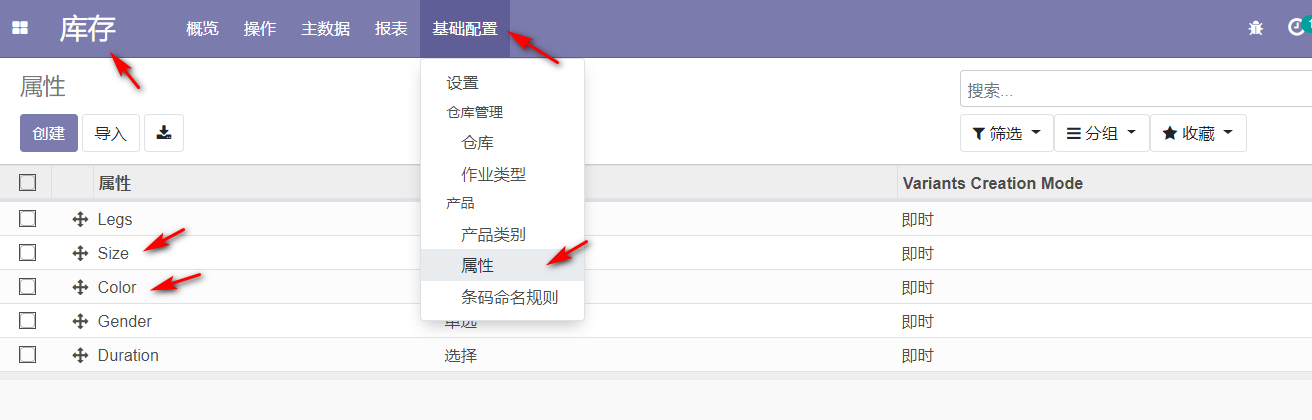This screenshot has width=1312, height=420.
Task: Open the 分组 group-by dropdown
Action: pos(1101,133)
